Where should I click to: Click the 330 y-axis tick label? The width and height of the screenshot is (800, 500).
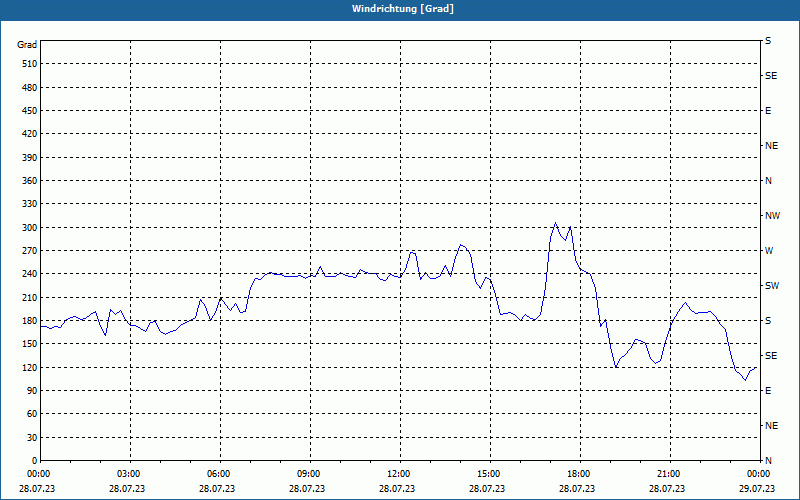pos(30,204)
